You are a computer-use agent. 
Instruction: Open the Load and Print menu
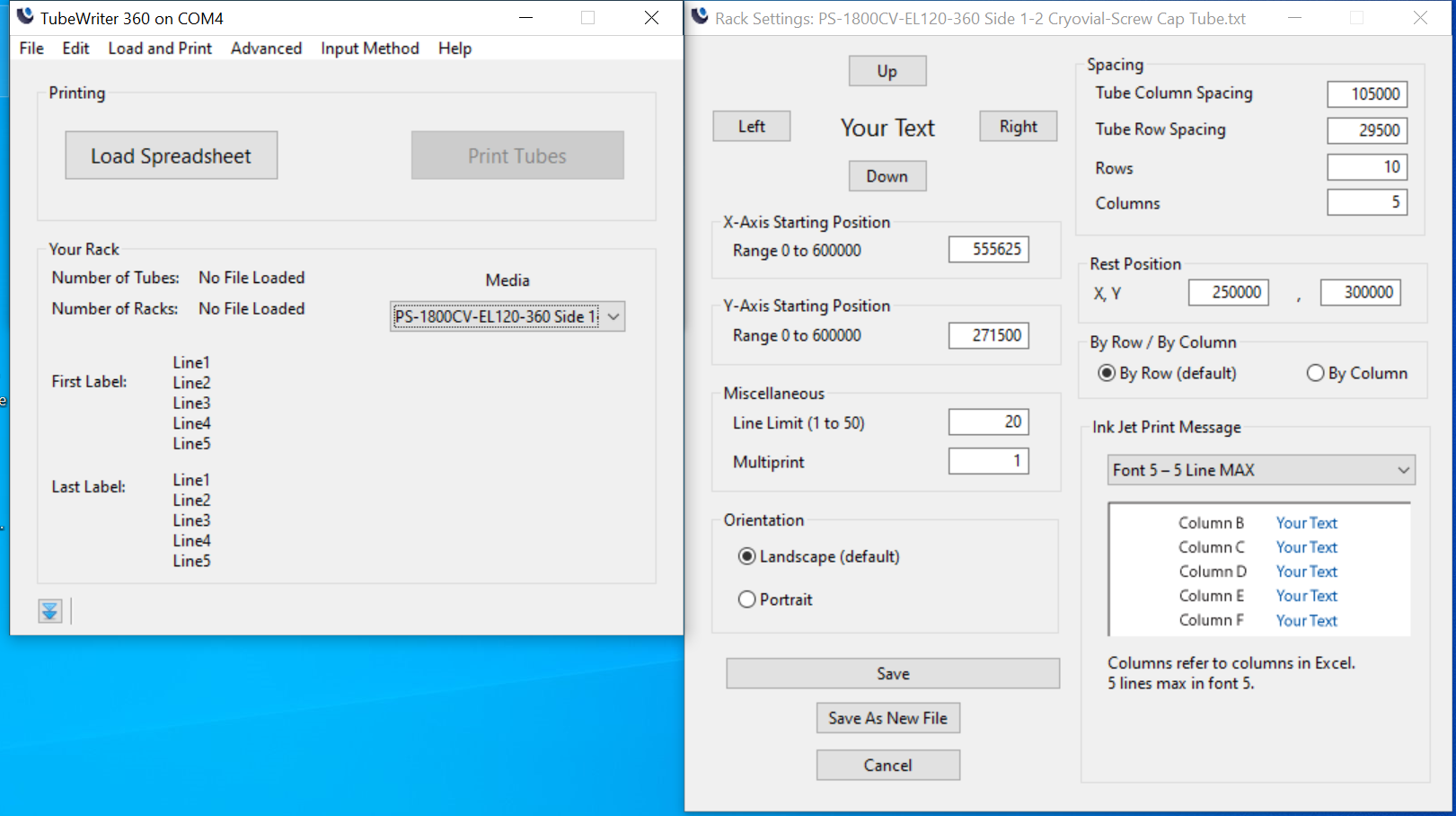(x=160, y=49)
